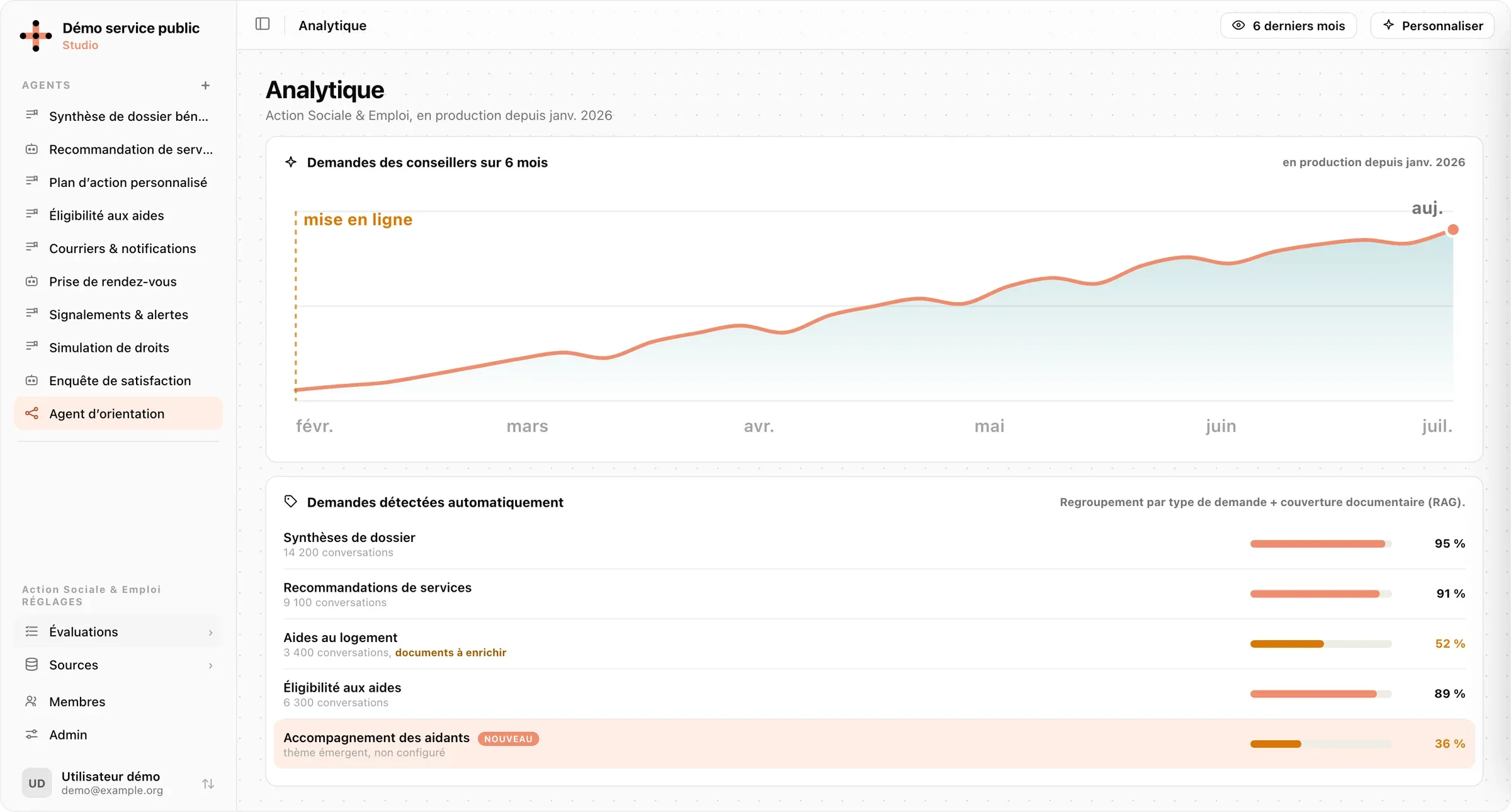Open the 6 derniers mois period selector
Image resolution: width=1511 pixels, height=812 pixels.
[1288, 26]
